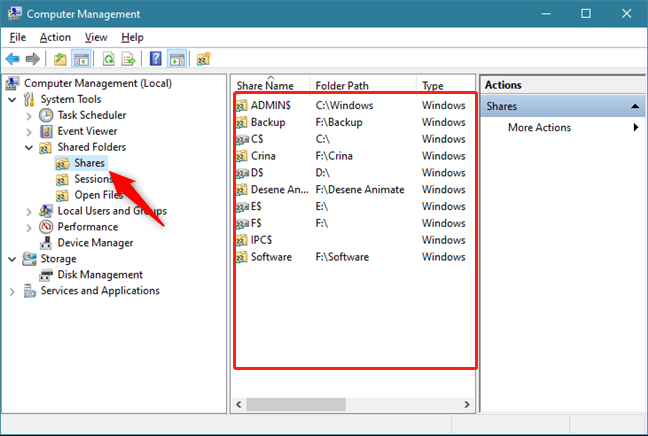Expand the Task Scheduler node
This screenshot has height=436, width=648.
(29, 116)
